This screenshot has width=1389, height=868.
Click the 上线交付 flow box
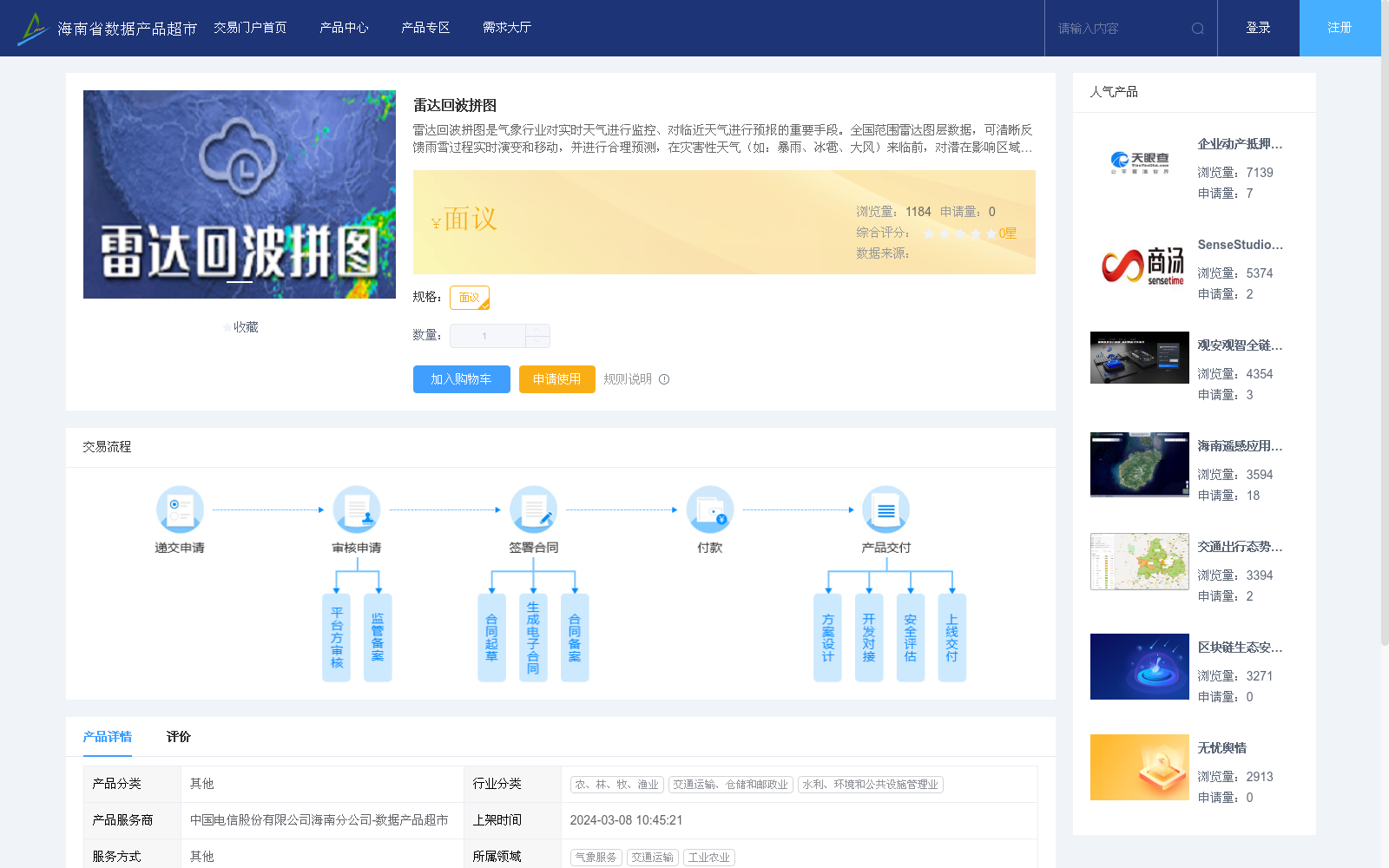click(x=952, y=638)
